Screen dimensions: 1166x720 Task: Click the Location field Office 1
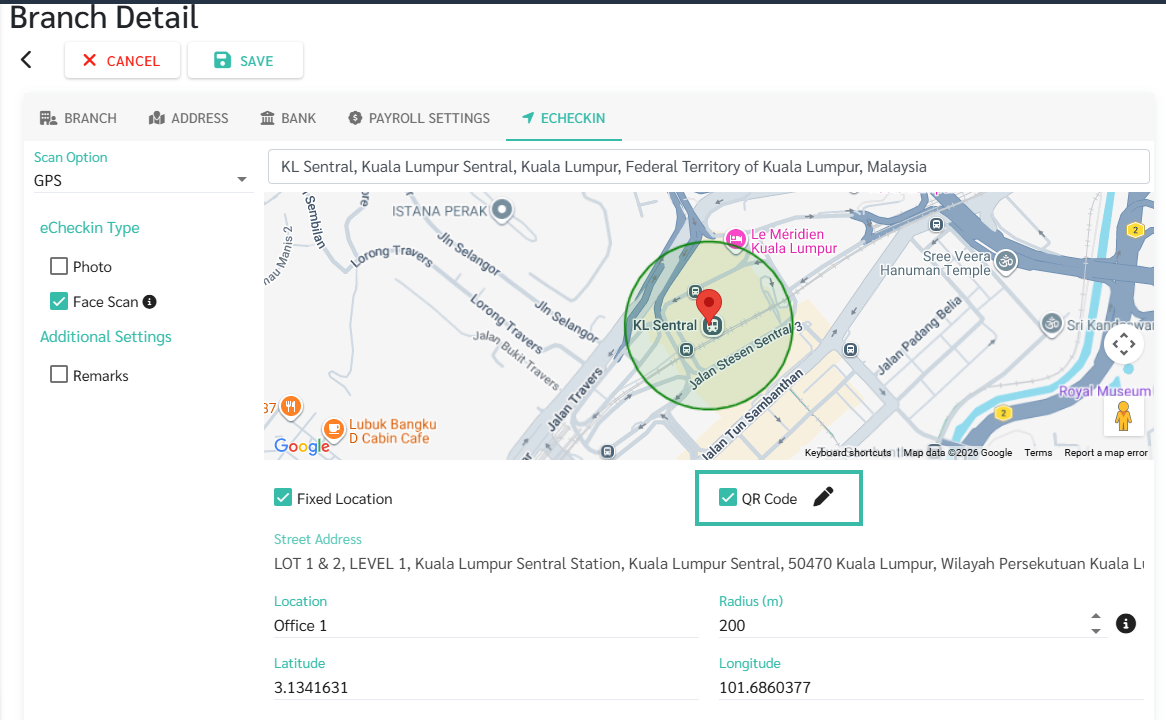tap(486, 626)
